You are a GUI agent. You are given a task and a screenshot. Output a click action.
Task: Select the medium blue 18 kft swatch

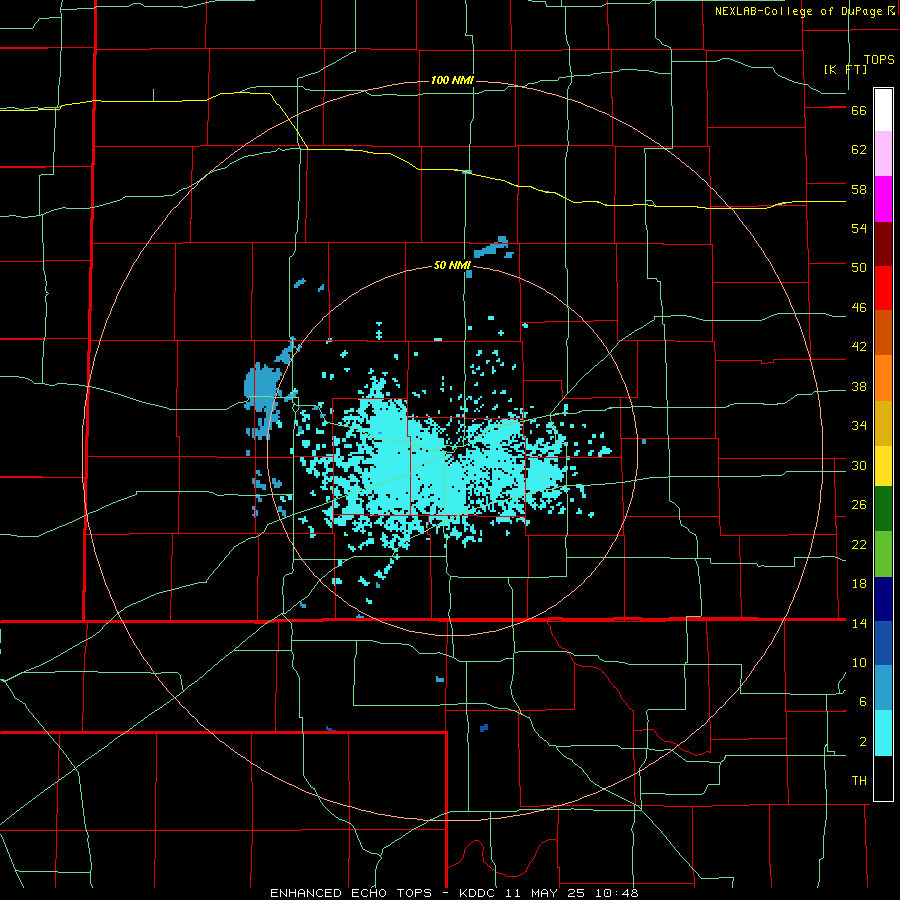click(x=883, y=643)
